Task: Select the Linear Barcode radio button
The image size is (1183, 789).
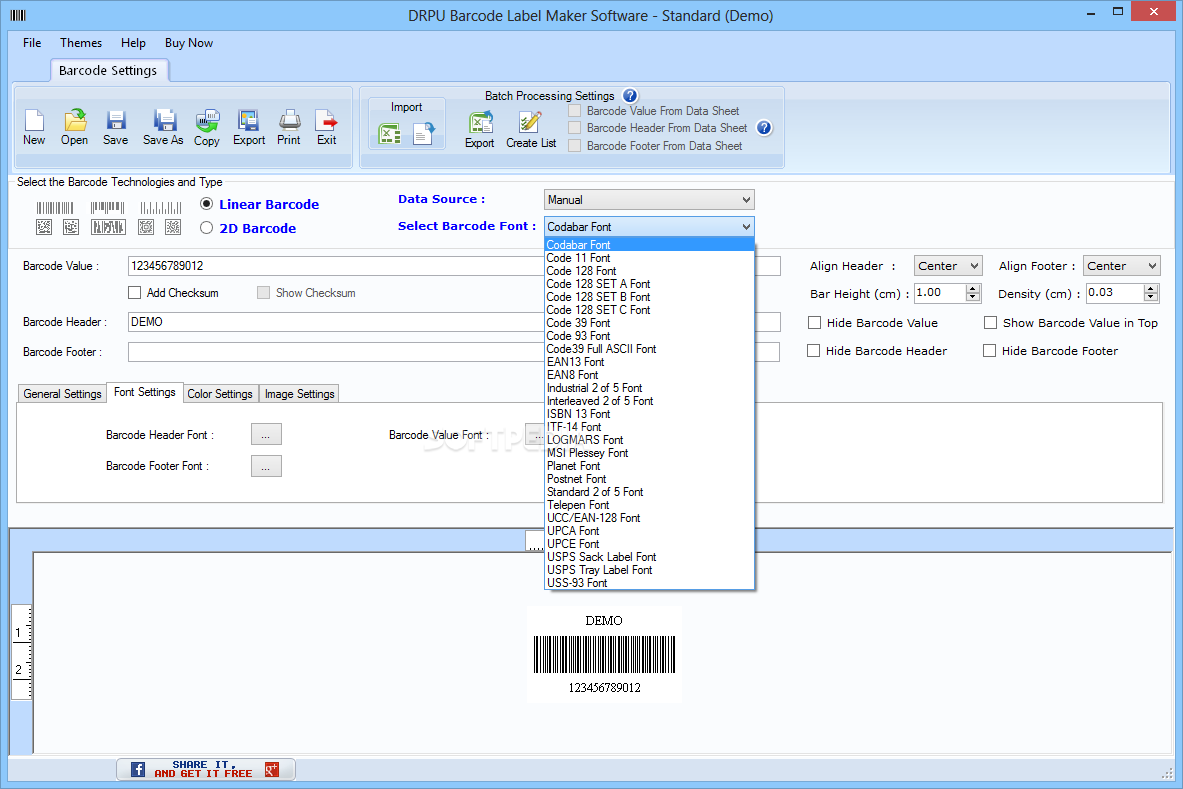Action: click(206, 204)
